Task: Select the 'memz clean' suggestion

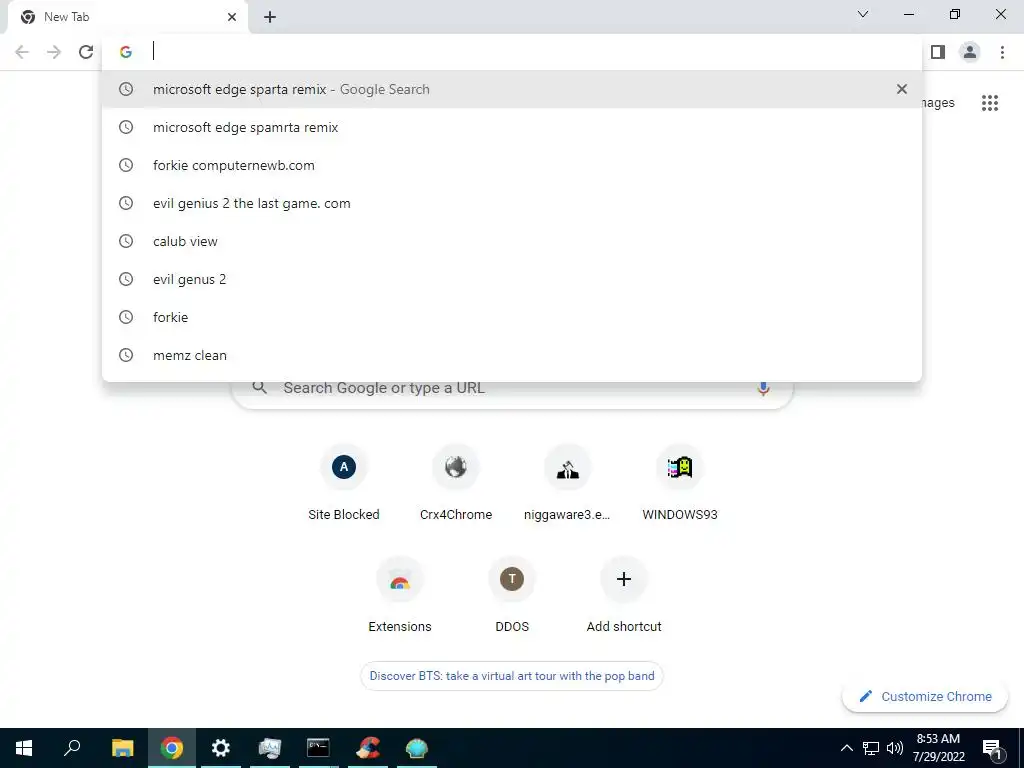Action: (512, 355)
